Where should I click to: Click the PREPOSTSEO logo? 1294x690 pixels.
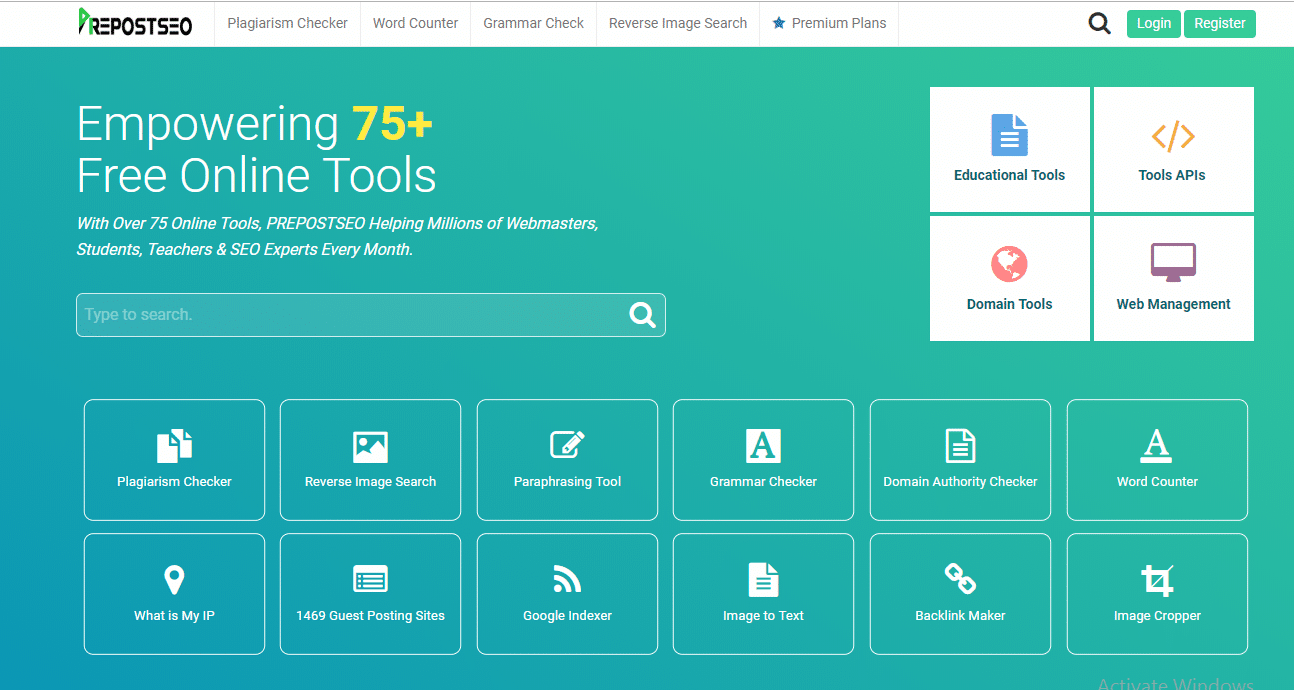pos(135,23)
